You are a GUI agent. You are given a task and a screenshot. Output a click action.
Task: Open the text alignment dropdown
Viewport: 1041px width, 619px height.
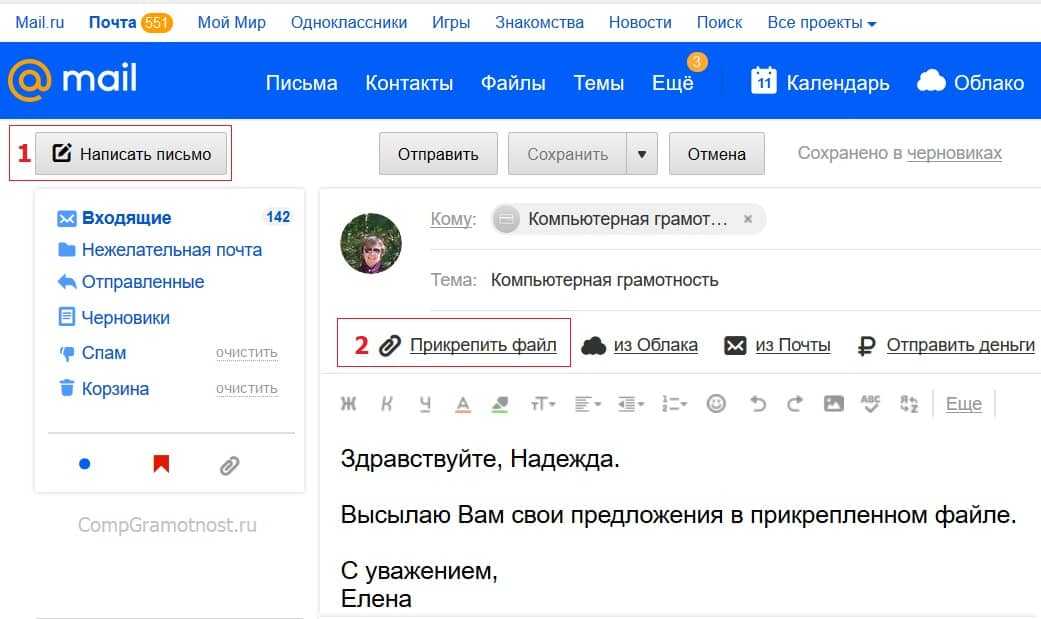pos(588,403)
